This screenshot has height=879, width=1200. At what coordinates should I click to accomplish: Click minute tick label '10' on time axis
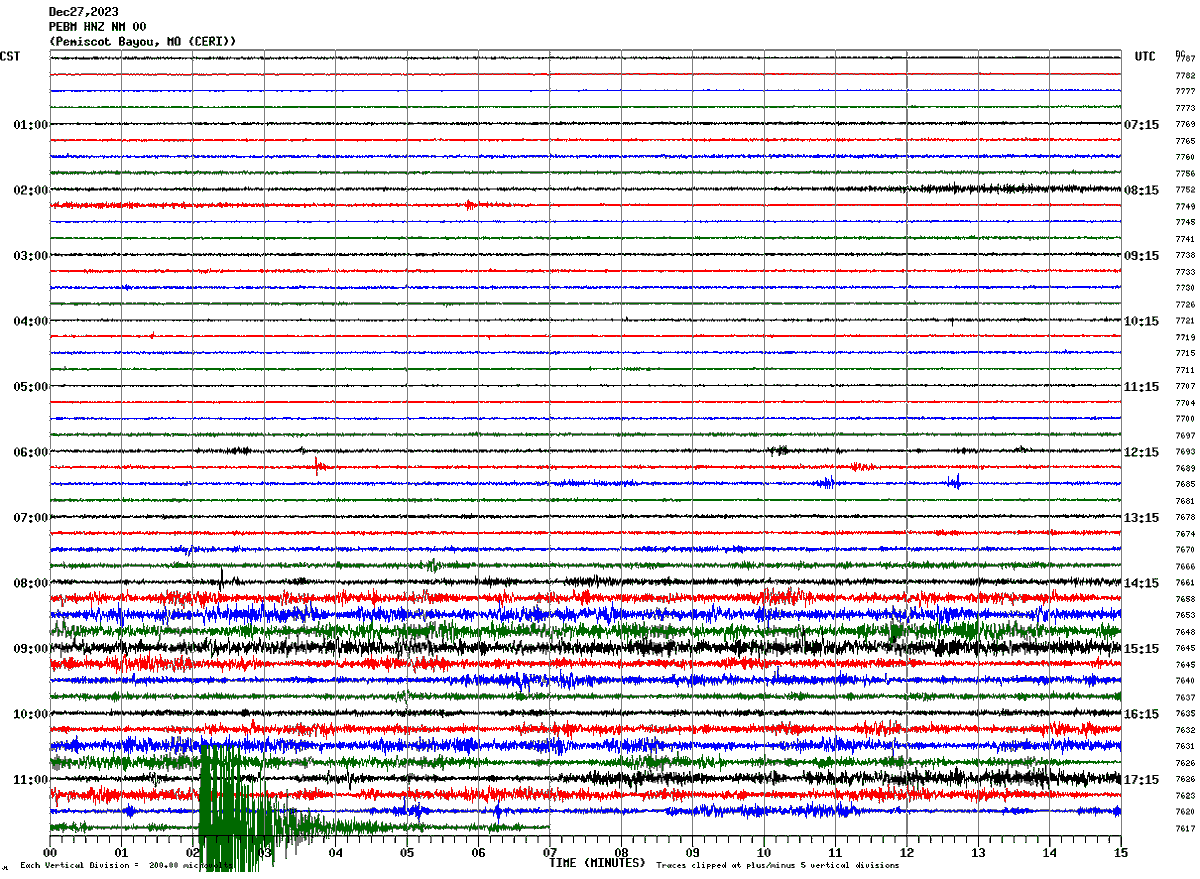[x=764, y=853]
